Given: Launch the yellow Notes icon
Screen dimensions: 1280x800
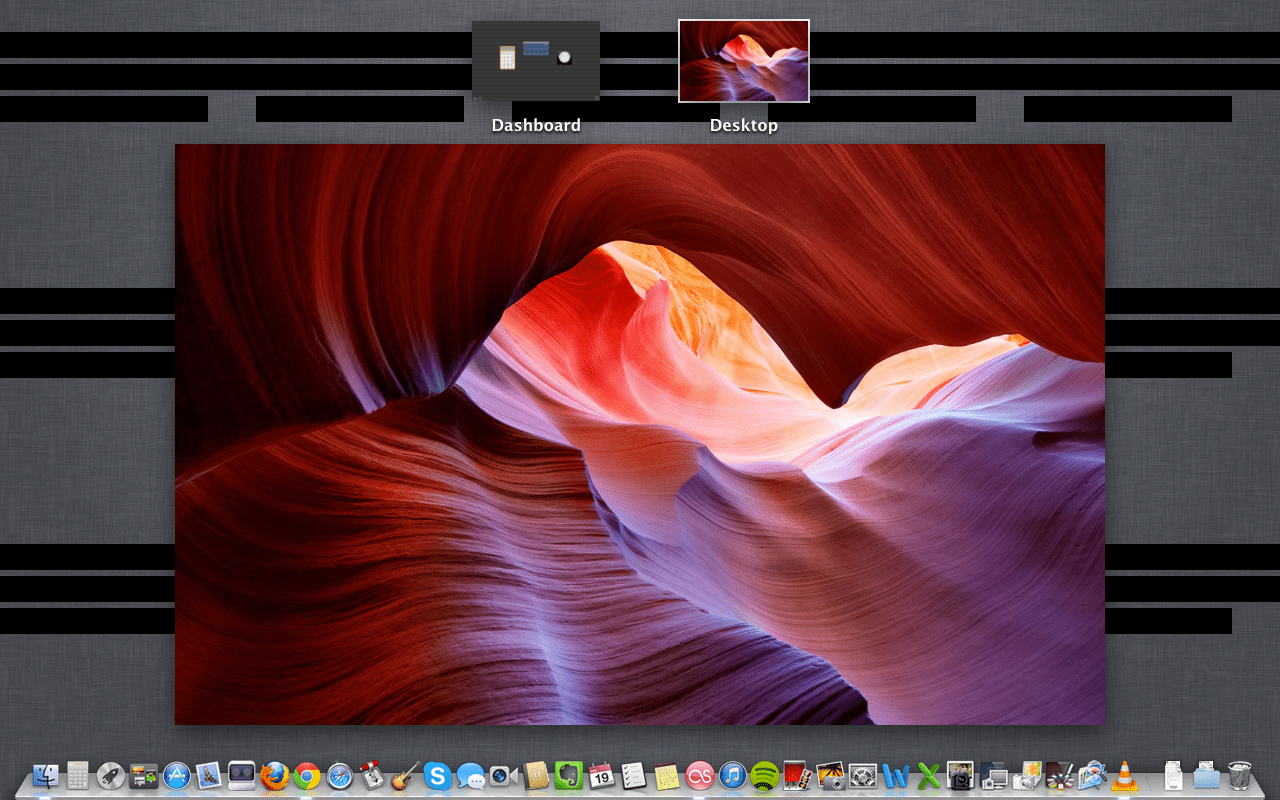Looking at the screenshot, I should click(x=667, y=775).
